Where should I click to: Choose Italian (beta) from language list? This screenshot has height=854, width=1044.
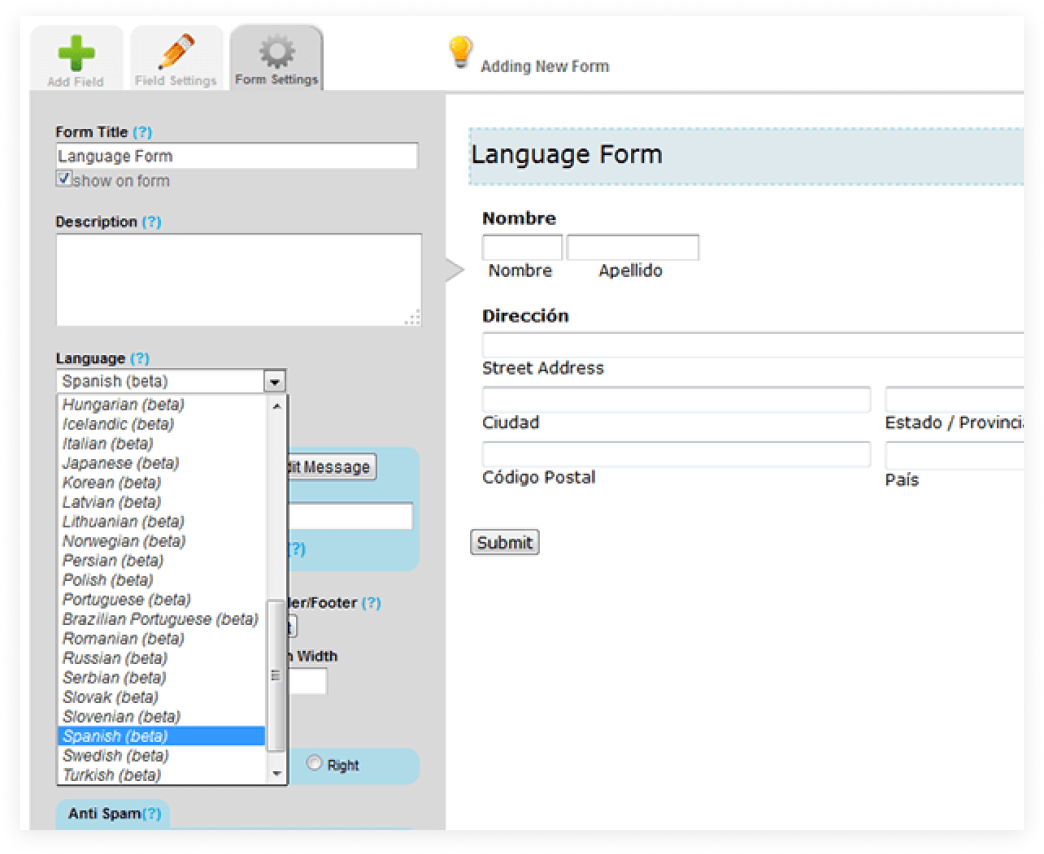pos(108,443)
